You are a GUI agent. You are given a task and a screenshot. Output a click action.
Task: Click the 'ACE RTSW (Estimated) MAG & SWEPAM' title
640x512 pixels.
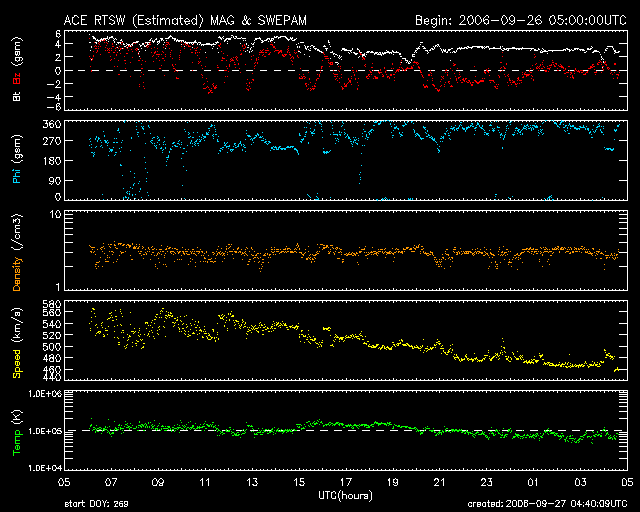point(185,20)
